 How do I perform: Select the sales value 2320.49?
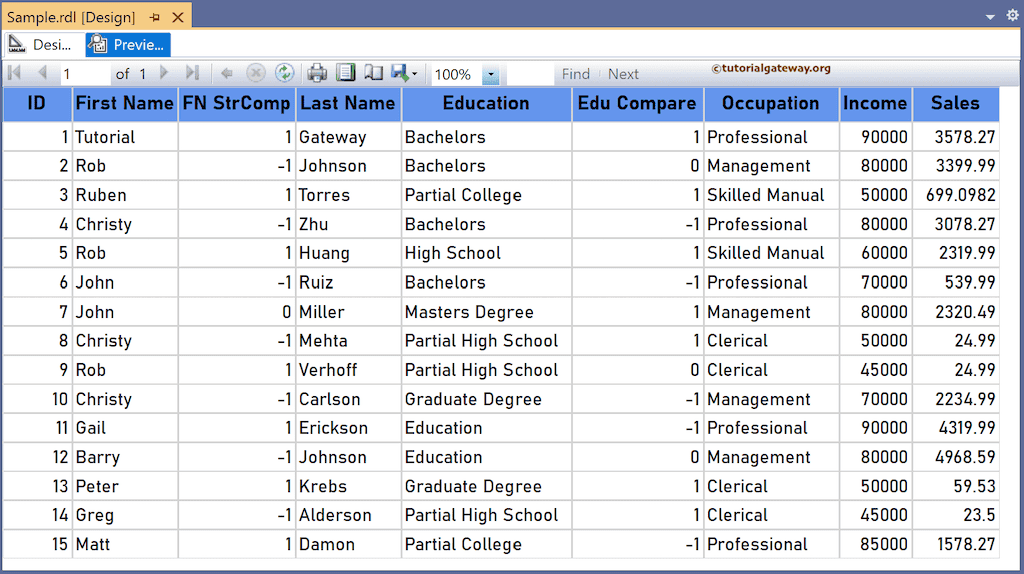(955, 312)
